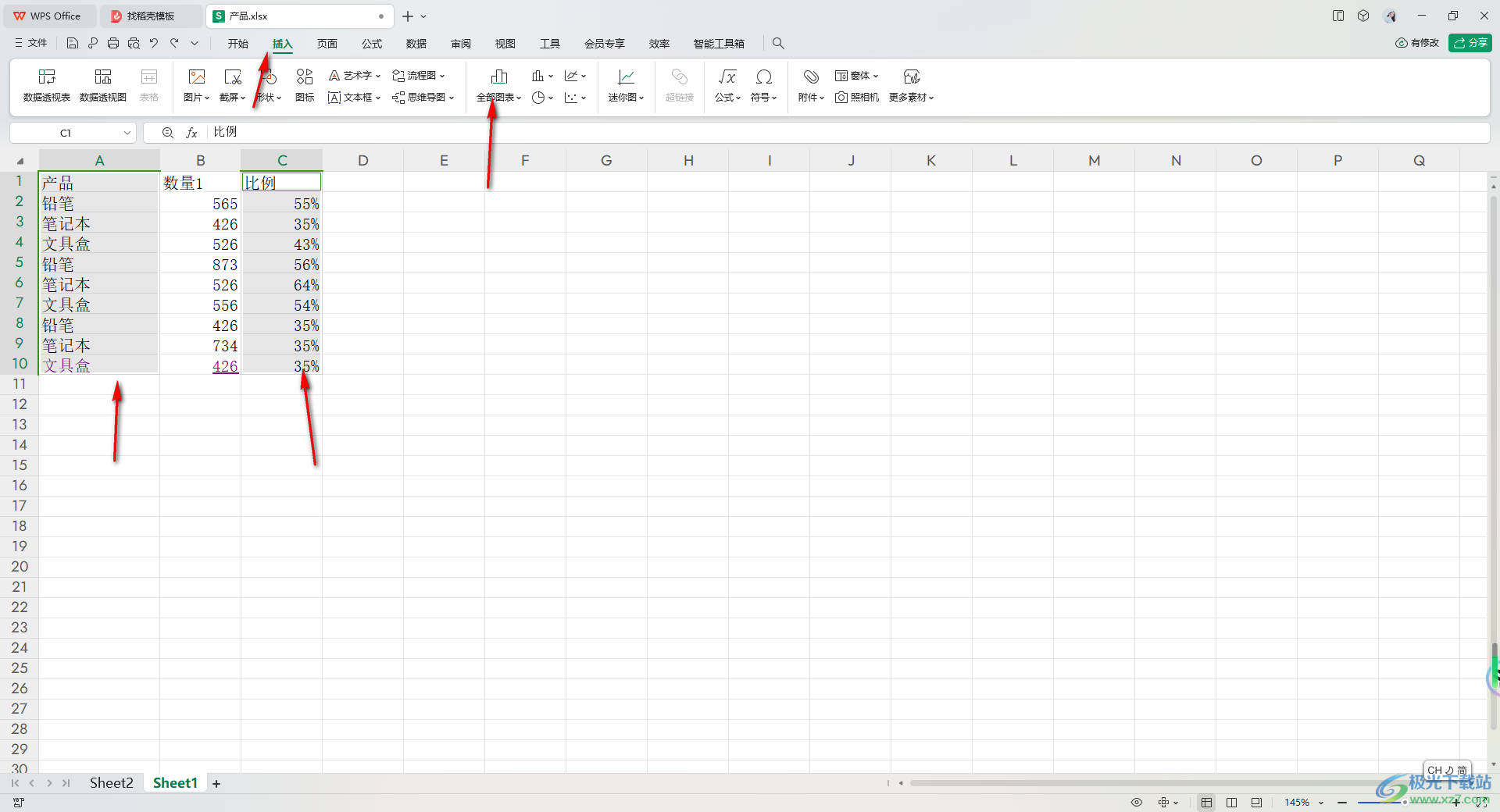Toggle eye-protection mode icon in status bar
Screen dimensions: 1500x812
click(1137, 803)
